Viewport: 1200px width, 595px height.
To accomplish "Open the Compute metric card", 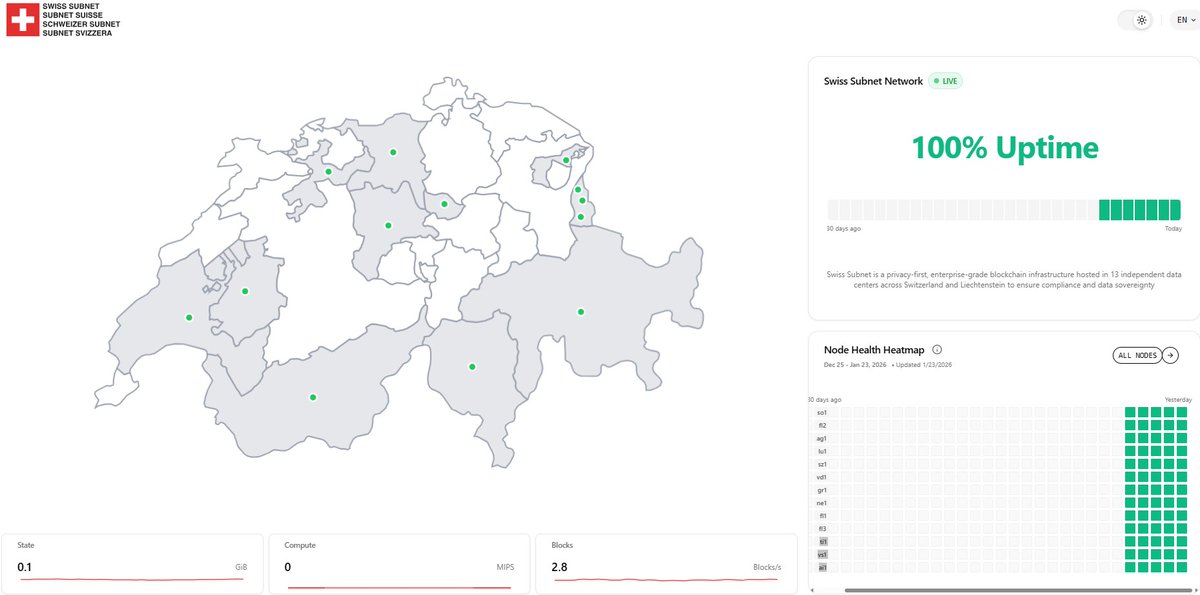I will tap(399, 563).
